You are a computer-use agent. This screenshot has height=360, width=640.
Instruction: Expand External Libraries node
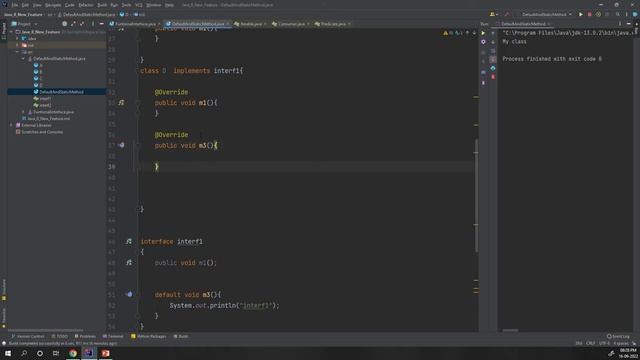pos(12,125)
